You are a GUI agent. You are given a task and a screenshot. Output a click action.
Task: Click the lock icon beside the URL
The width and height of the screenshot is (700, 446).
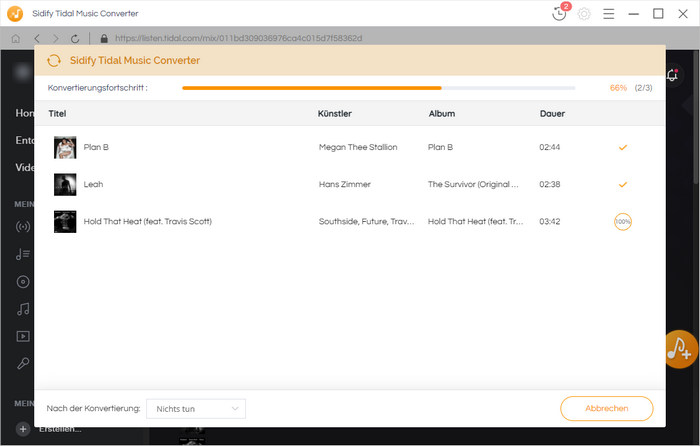tap(104, 38)
